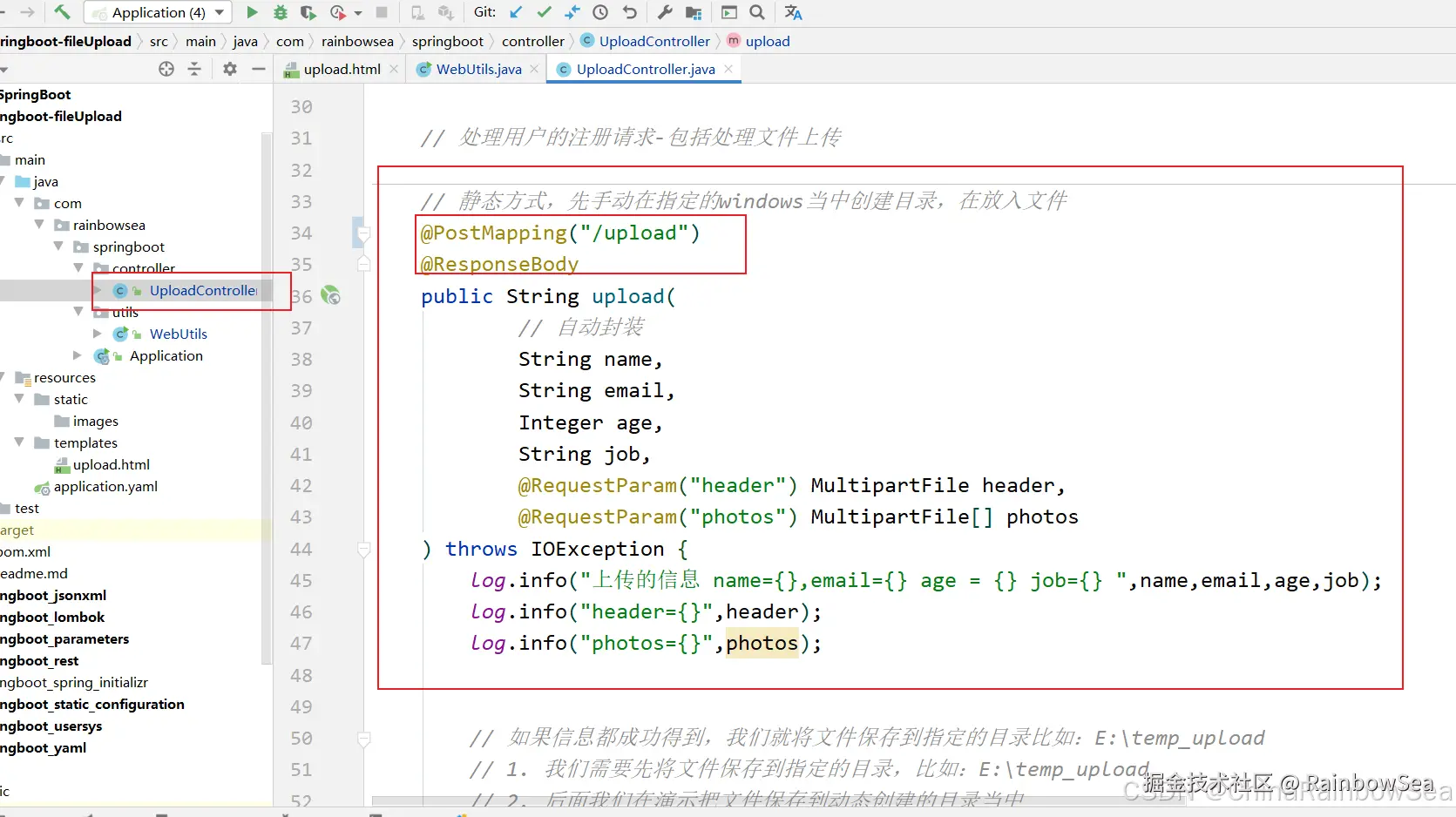The width and height of the screenshot is (1456, 817).
Task: Select opened file with the crosshair icon
Action: 166,69
